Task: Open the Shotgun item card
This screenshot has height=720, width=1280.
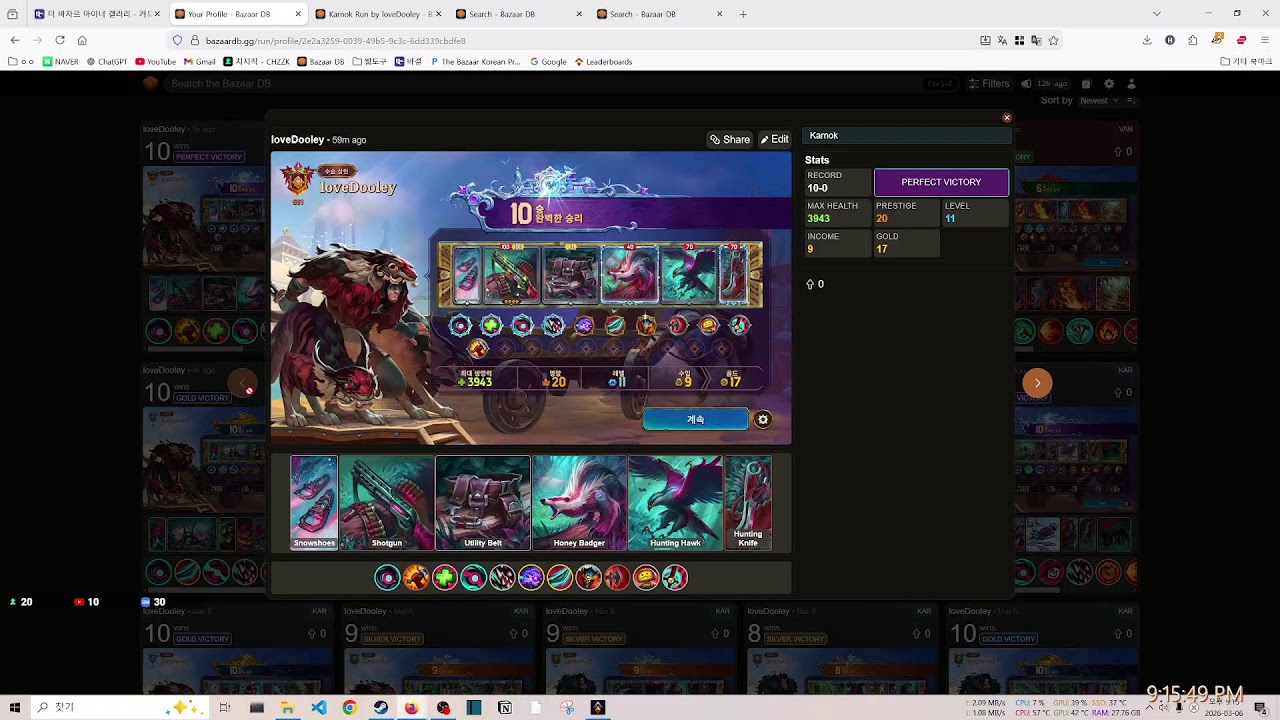Action: pos(387,503)
